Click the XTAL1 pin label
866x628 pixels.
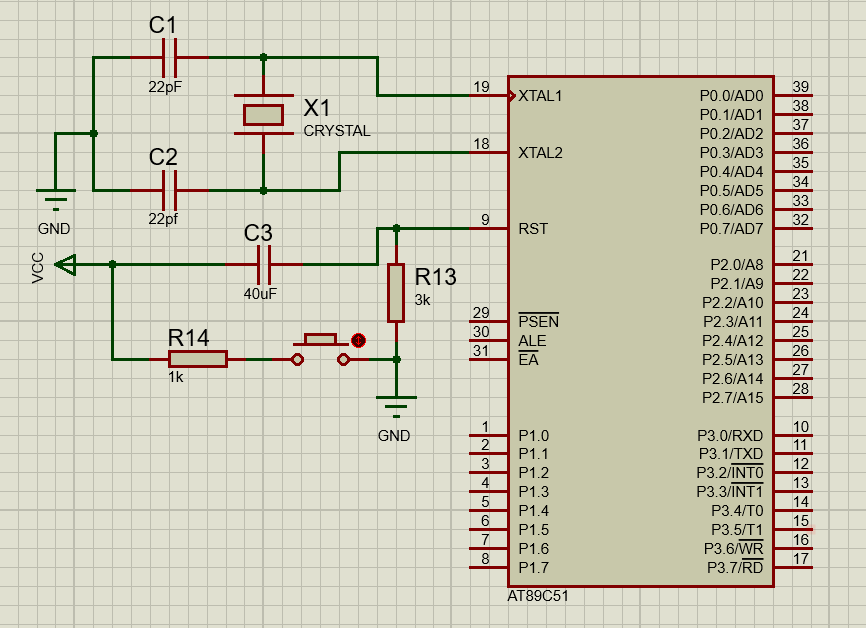[x=540, y=96]
